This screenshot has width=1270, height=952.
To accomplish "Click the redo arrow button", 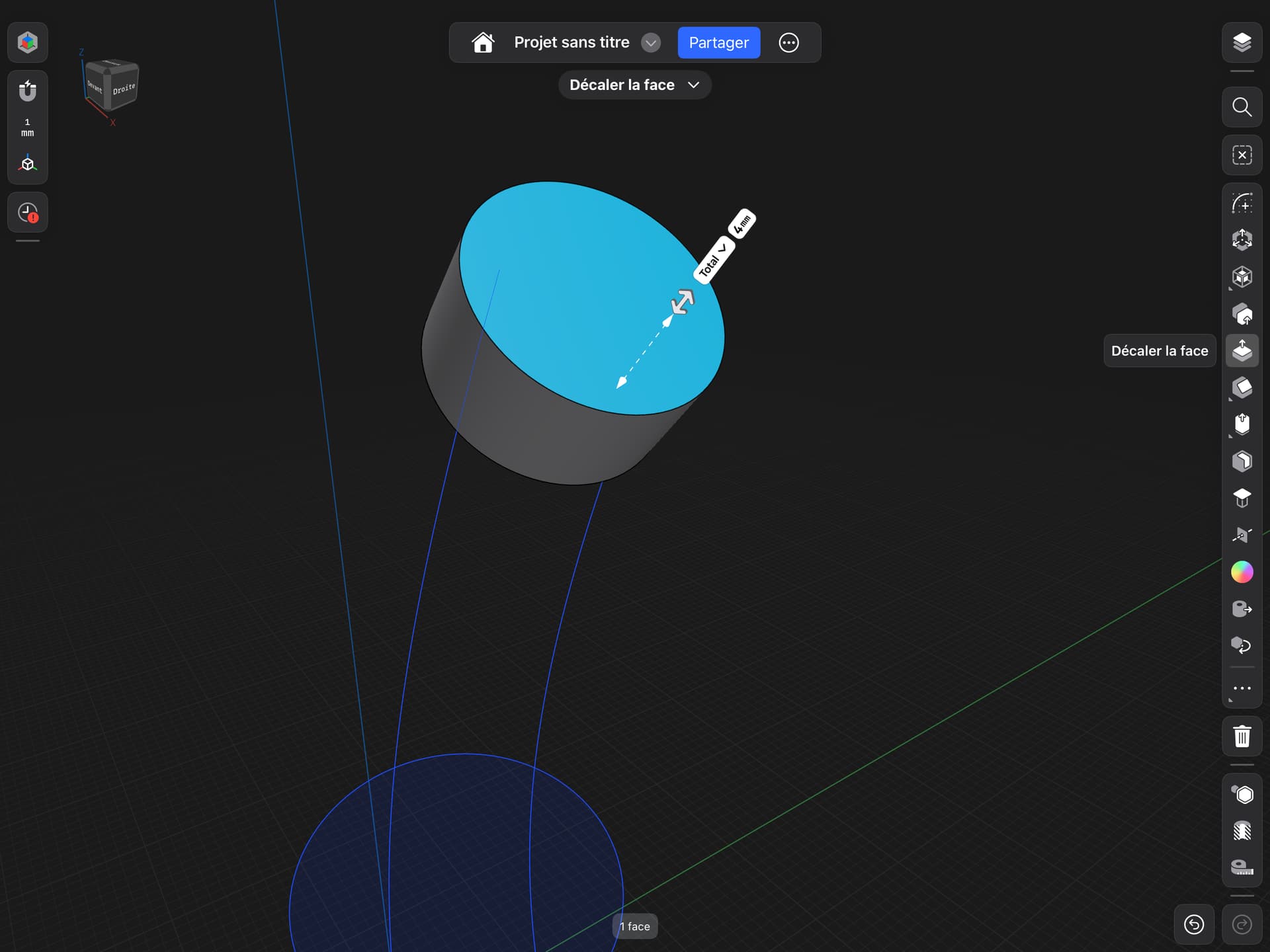I will coord(1242,924).
